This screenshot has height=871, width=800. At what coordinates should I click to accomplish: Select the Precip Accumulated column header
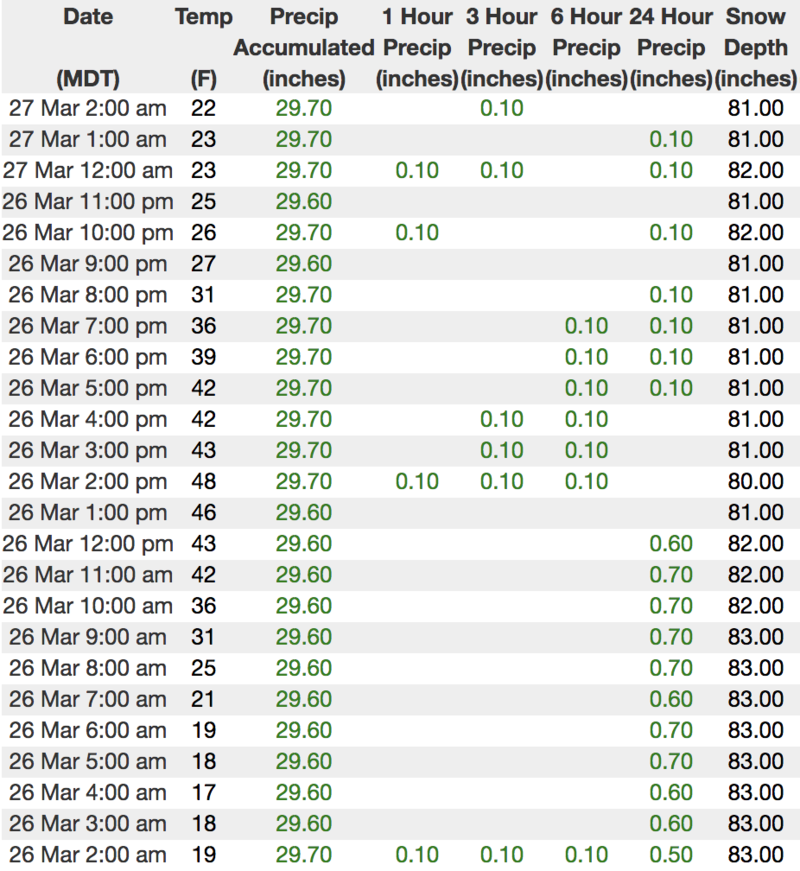click(303, 47)
